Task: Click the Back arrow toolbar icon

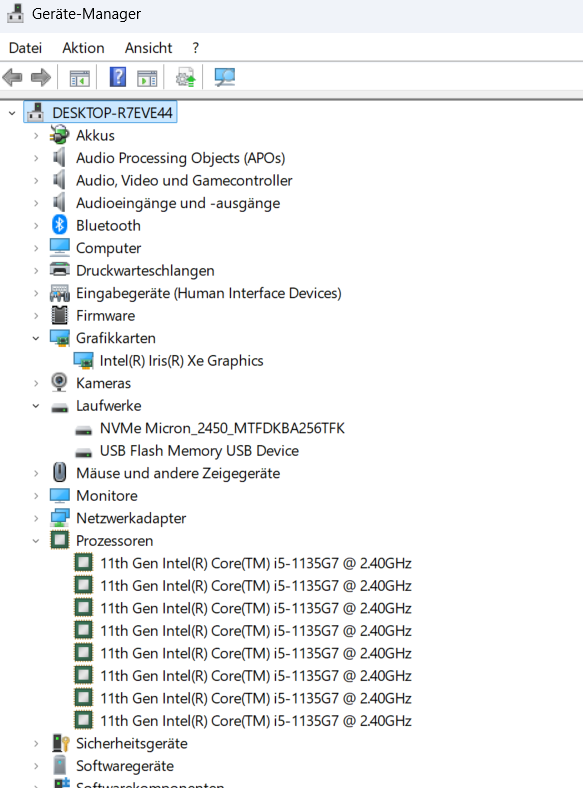Action: click(13, 77)
